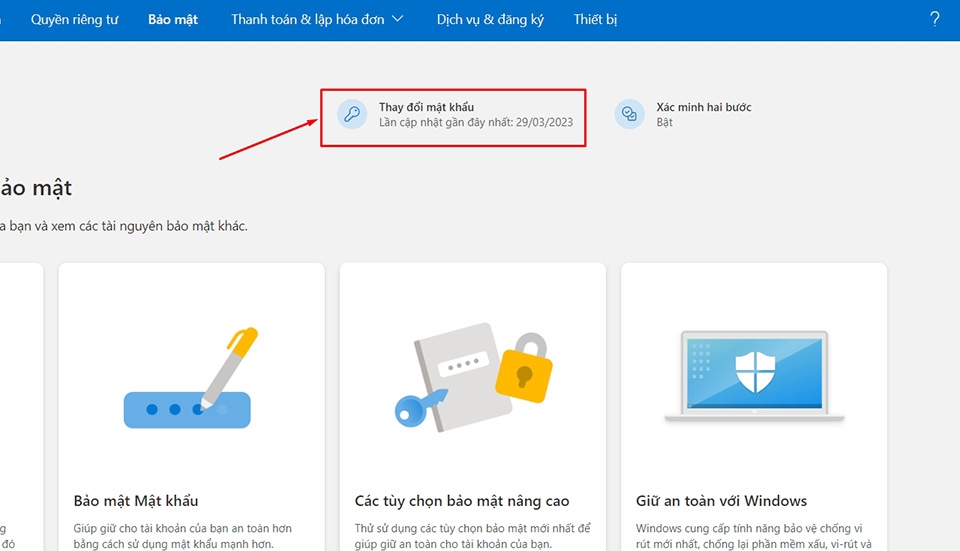The height and width of the screenshot is (551, 960).
Task: Expand the Thanh toán & lập hóa đơn menu
Action: tap(317, 20)
